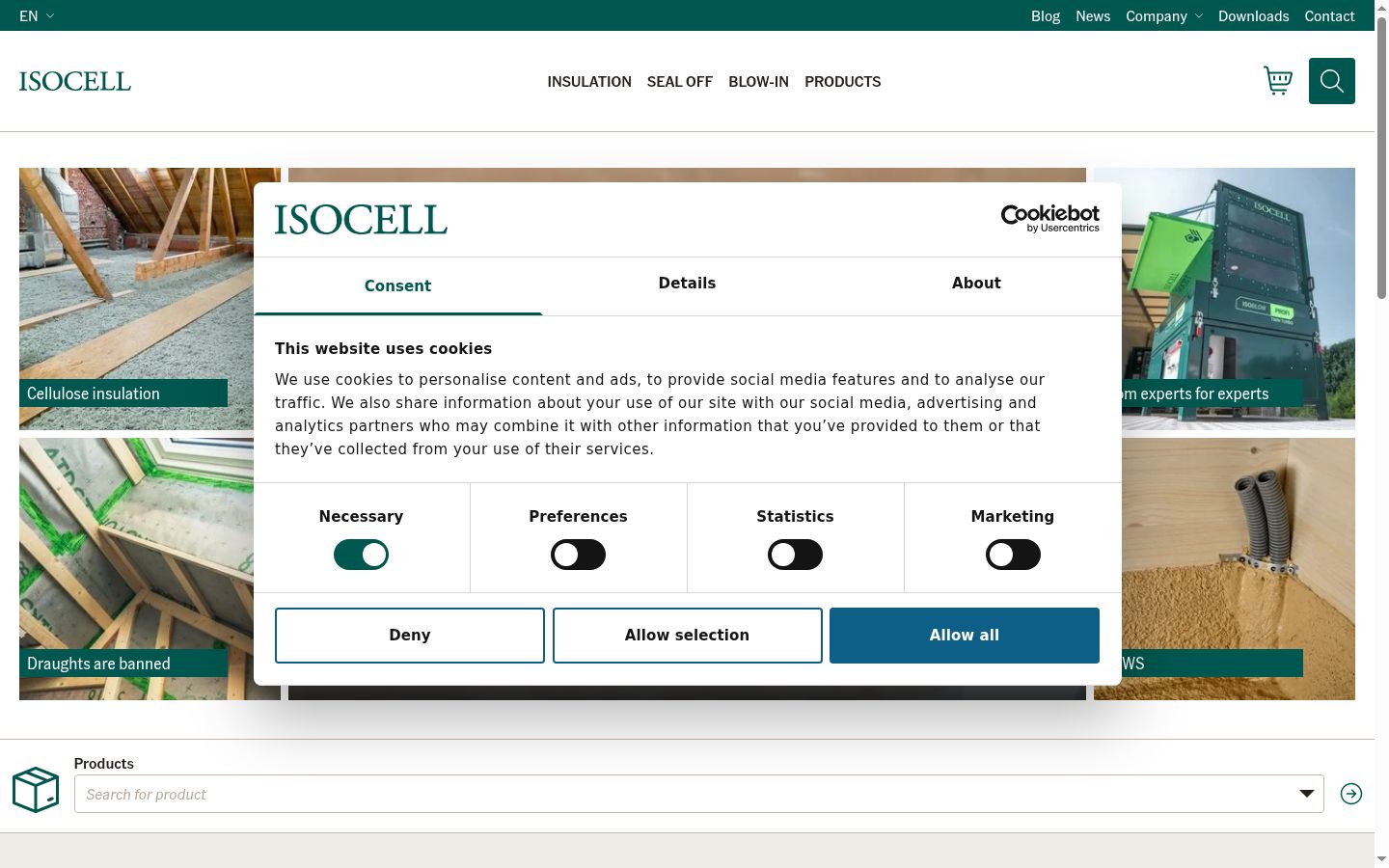The height and width of the screenshot is (868, 1389).
Task: Click the green search magnifier button
Action: coord(1332,81)
